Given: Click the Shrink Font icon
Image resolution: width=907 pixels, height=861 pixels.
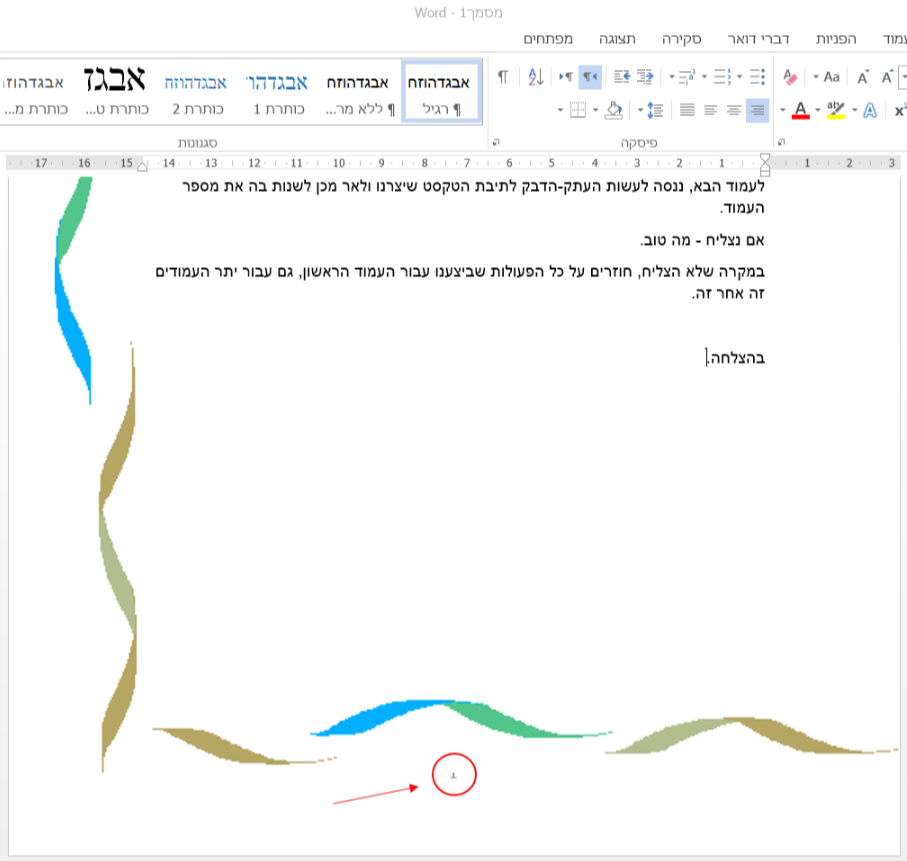Looking at the screenshot, I should 863,77.
